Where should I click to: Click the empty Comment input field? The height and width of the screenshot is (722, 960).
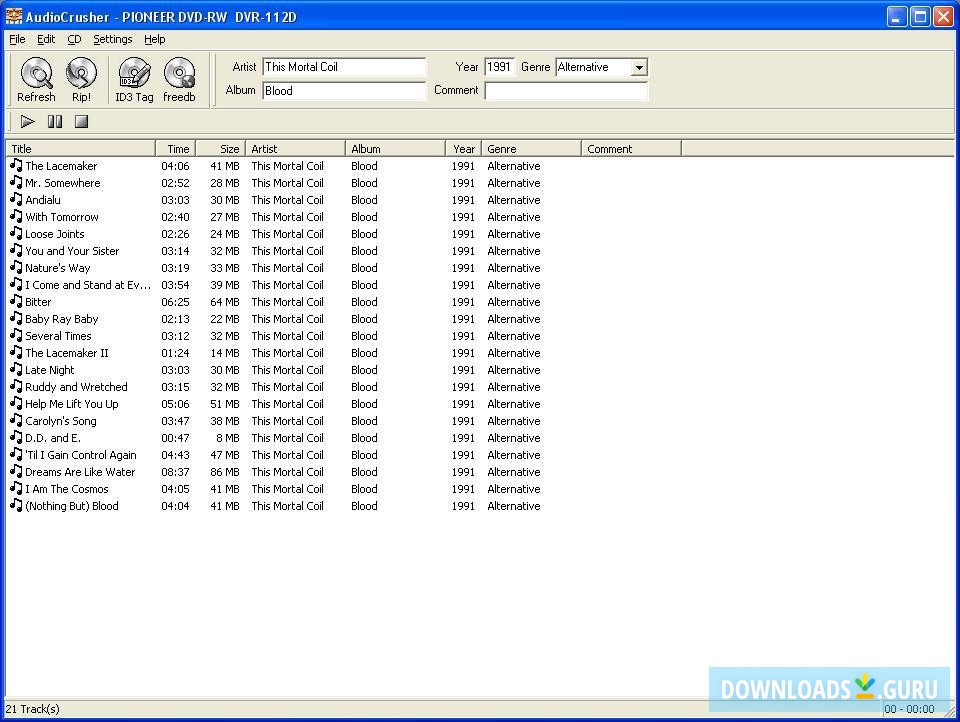click(x=566, y=91)
